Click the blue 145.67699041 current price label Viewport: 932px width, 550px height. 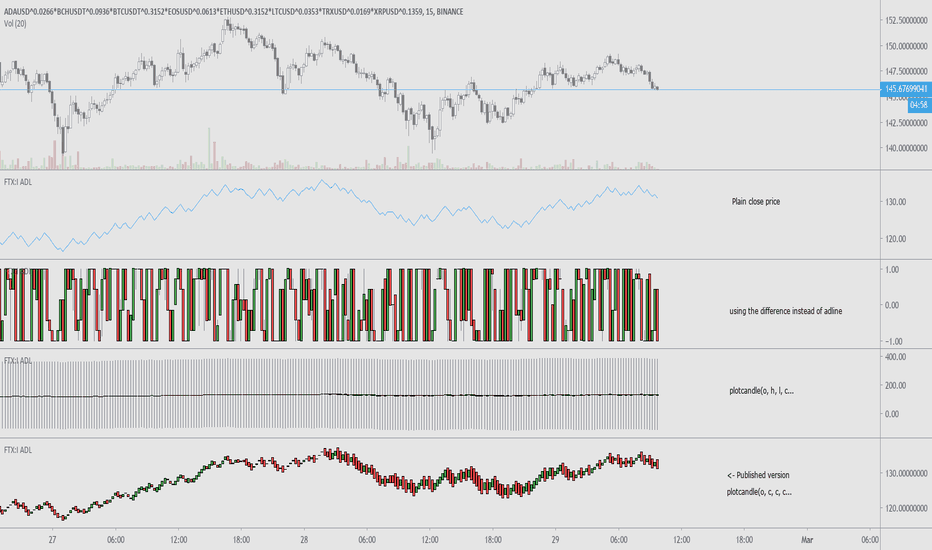tap(906, 89)
